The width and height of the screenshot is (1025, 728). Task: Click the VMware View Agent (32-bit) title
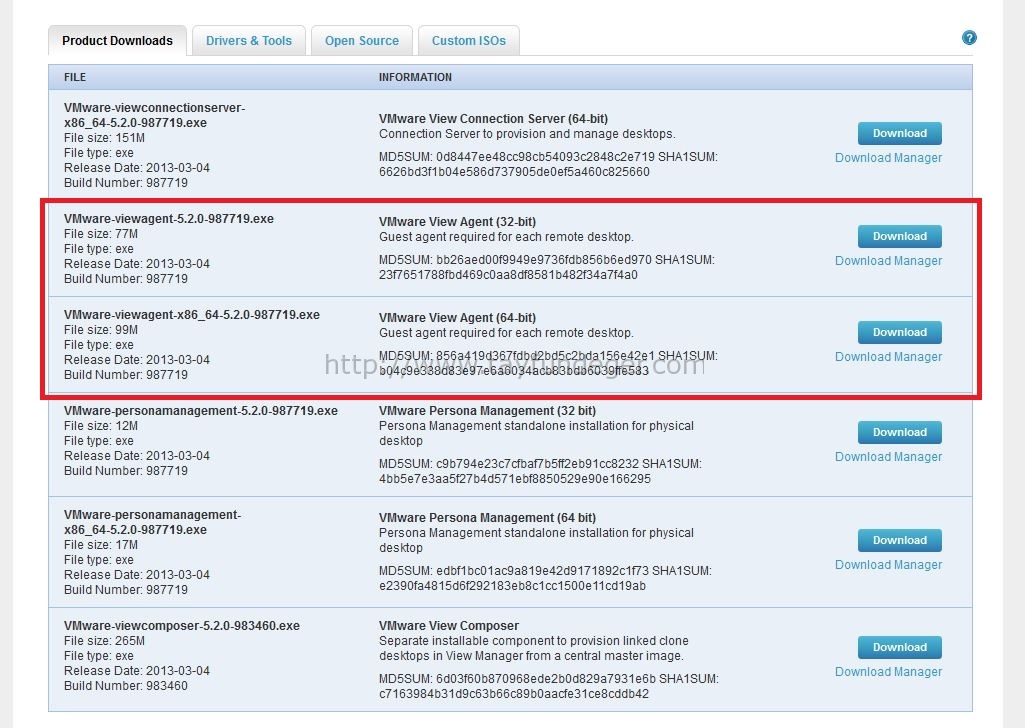click(x=457, y=222)
